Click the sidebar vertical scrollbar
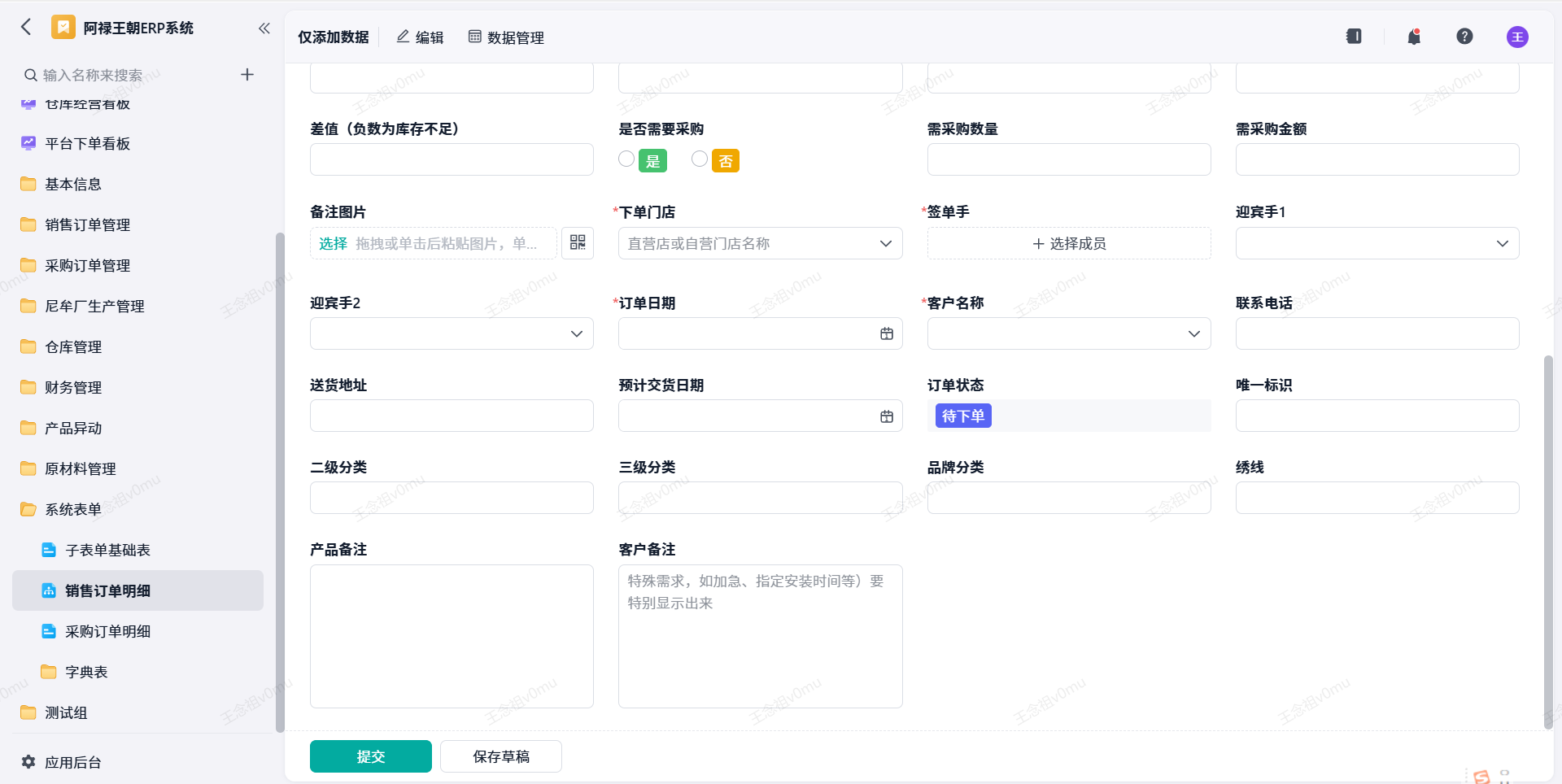The height and width of the screenshot is (784, 1562). [x=280, y=481]
